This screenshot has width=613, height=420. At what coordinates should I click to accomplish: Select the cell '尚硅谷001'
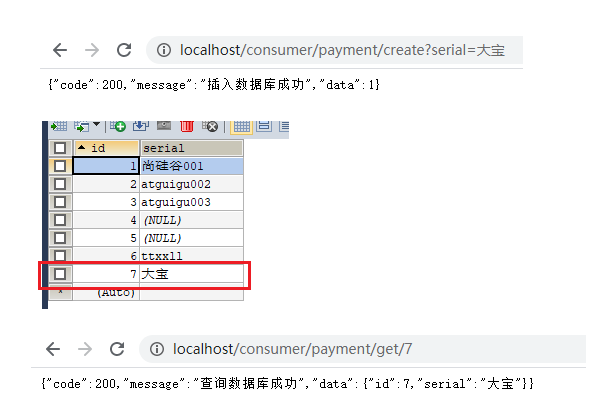point(191,166)
